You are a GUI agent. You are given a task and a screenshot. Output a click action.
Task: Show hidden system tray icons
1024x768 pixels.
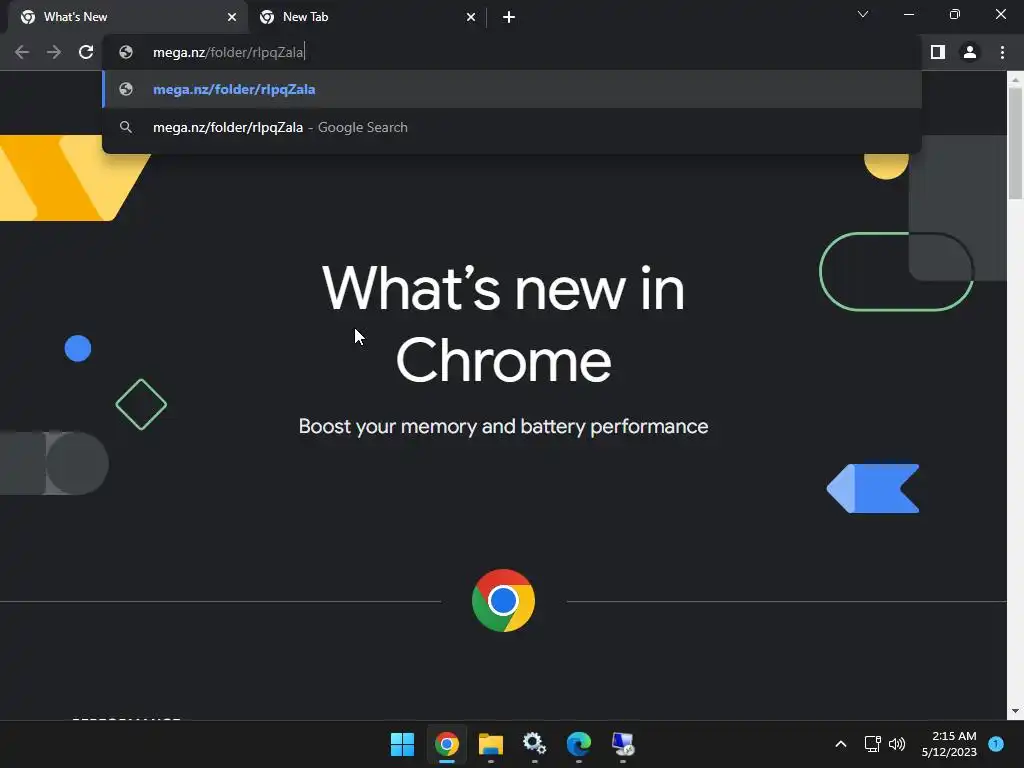click(x=841, y=744)
